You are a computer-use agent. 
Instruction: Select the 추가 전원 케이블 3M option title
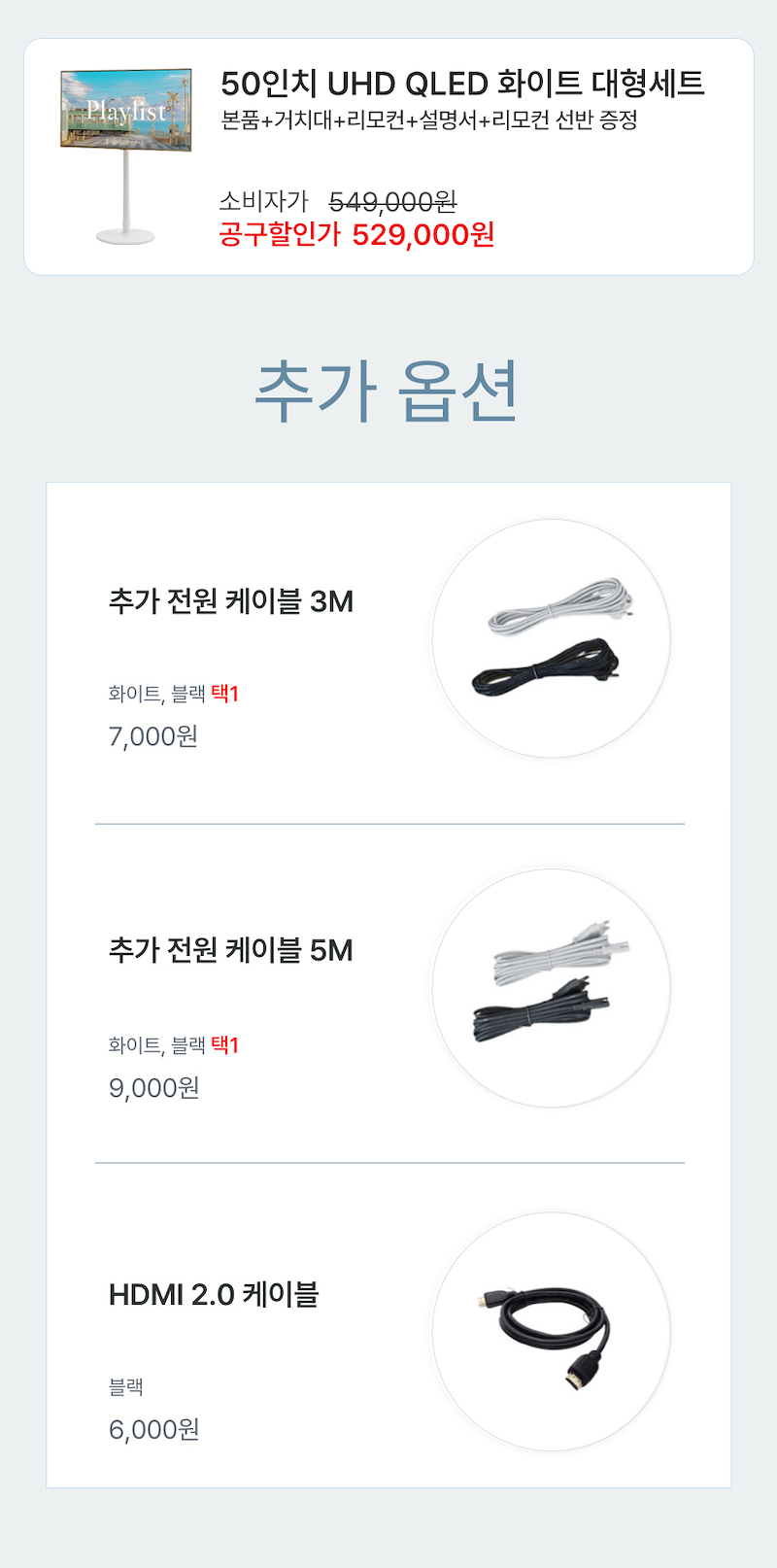click(x=231, y=601)
